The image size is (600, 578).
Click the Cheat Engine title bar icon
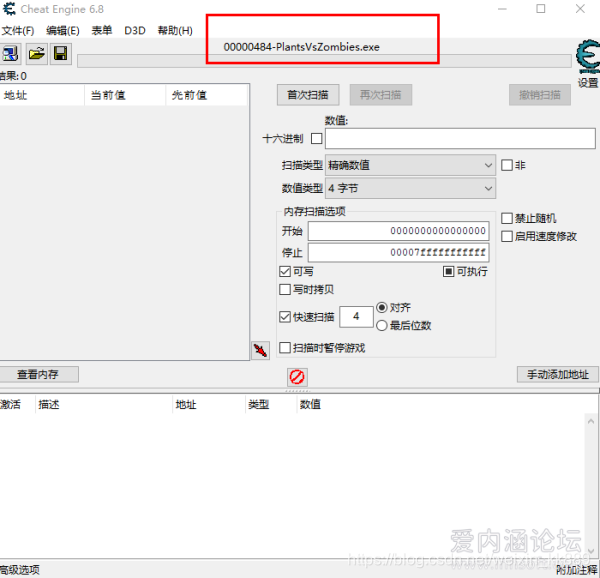pos(9,9)
